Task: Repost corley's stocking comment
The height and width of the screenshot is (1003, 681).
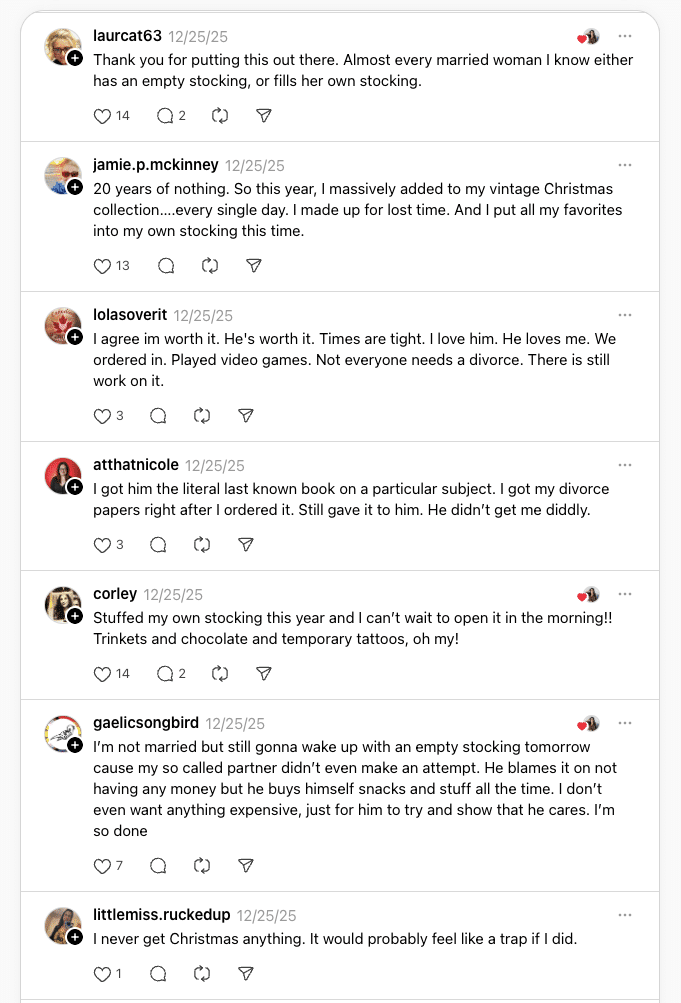Action: (x=220, y=674)
